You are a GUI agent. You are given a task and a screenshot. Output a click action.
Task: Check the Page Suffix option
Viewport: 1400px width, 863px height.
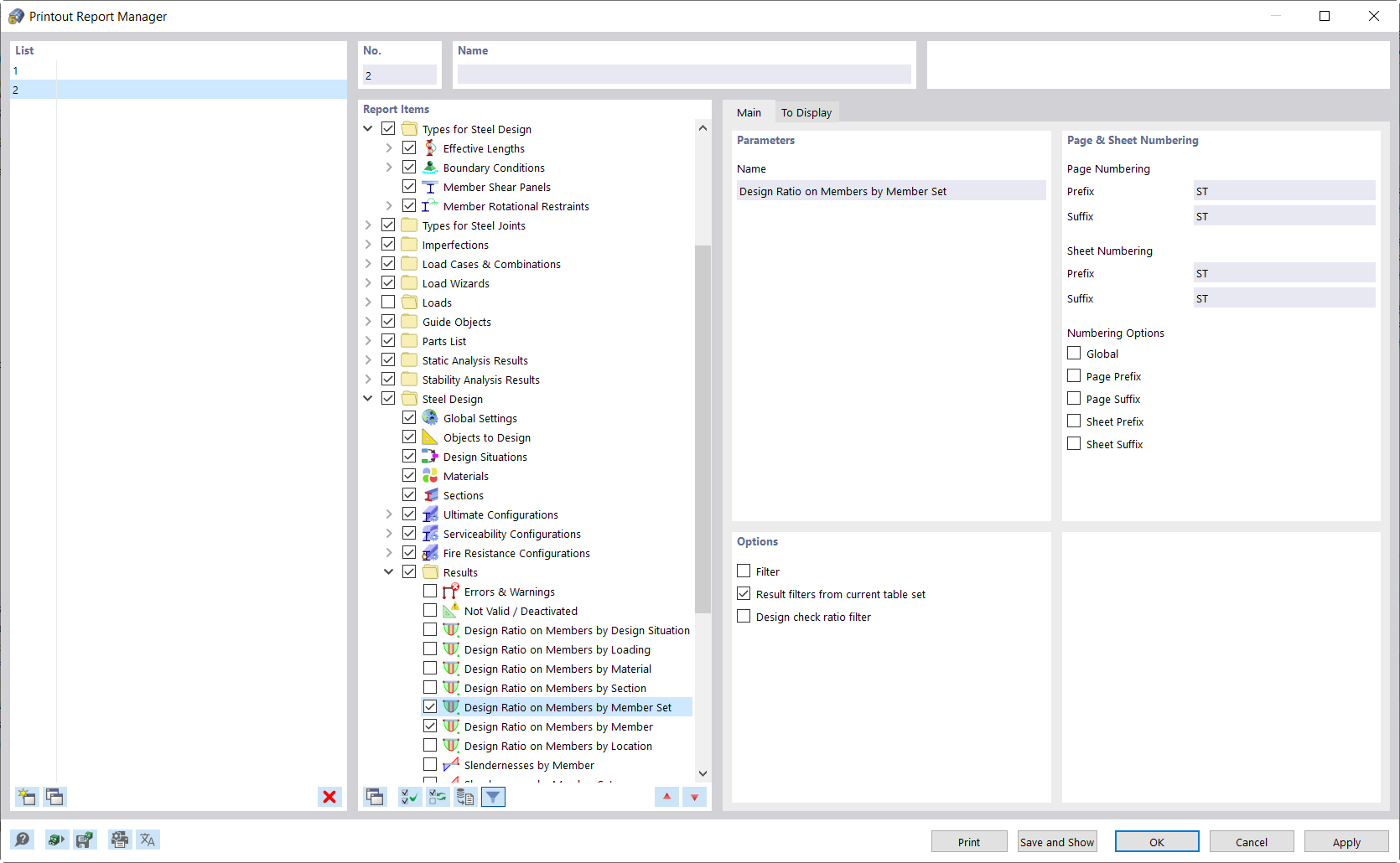tap(1074, 398)
